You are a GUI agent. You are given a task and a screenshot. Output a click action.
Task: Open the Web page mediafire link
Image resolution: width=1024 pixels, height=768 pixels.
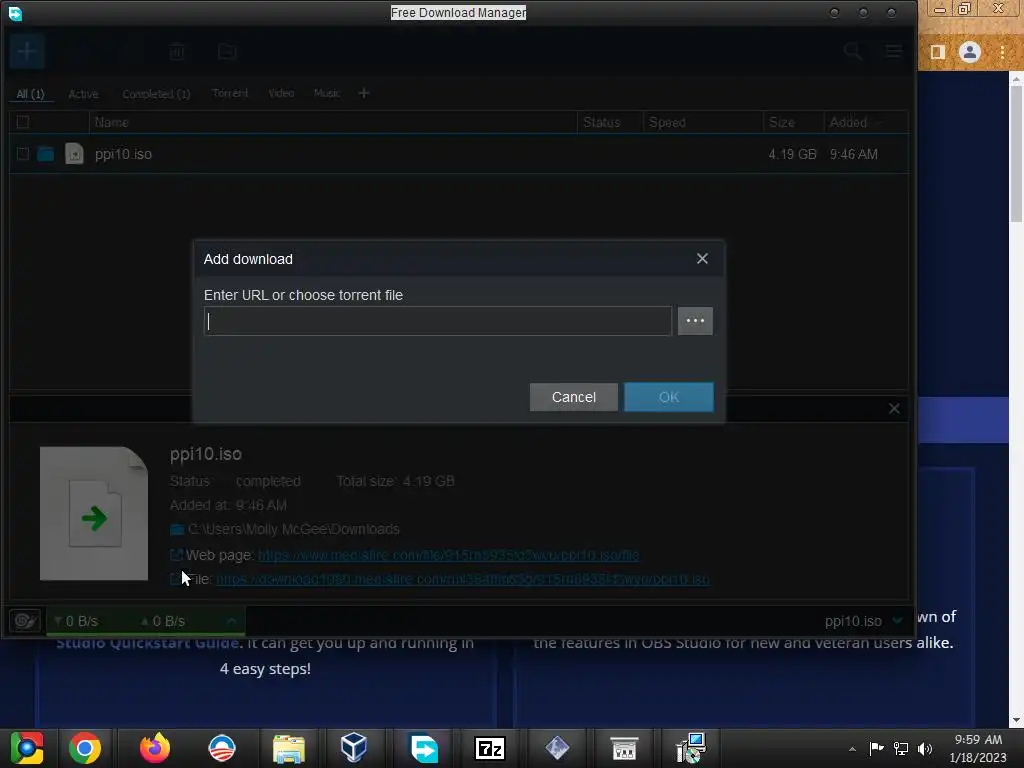pos(449,555)
